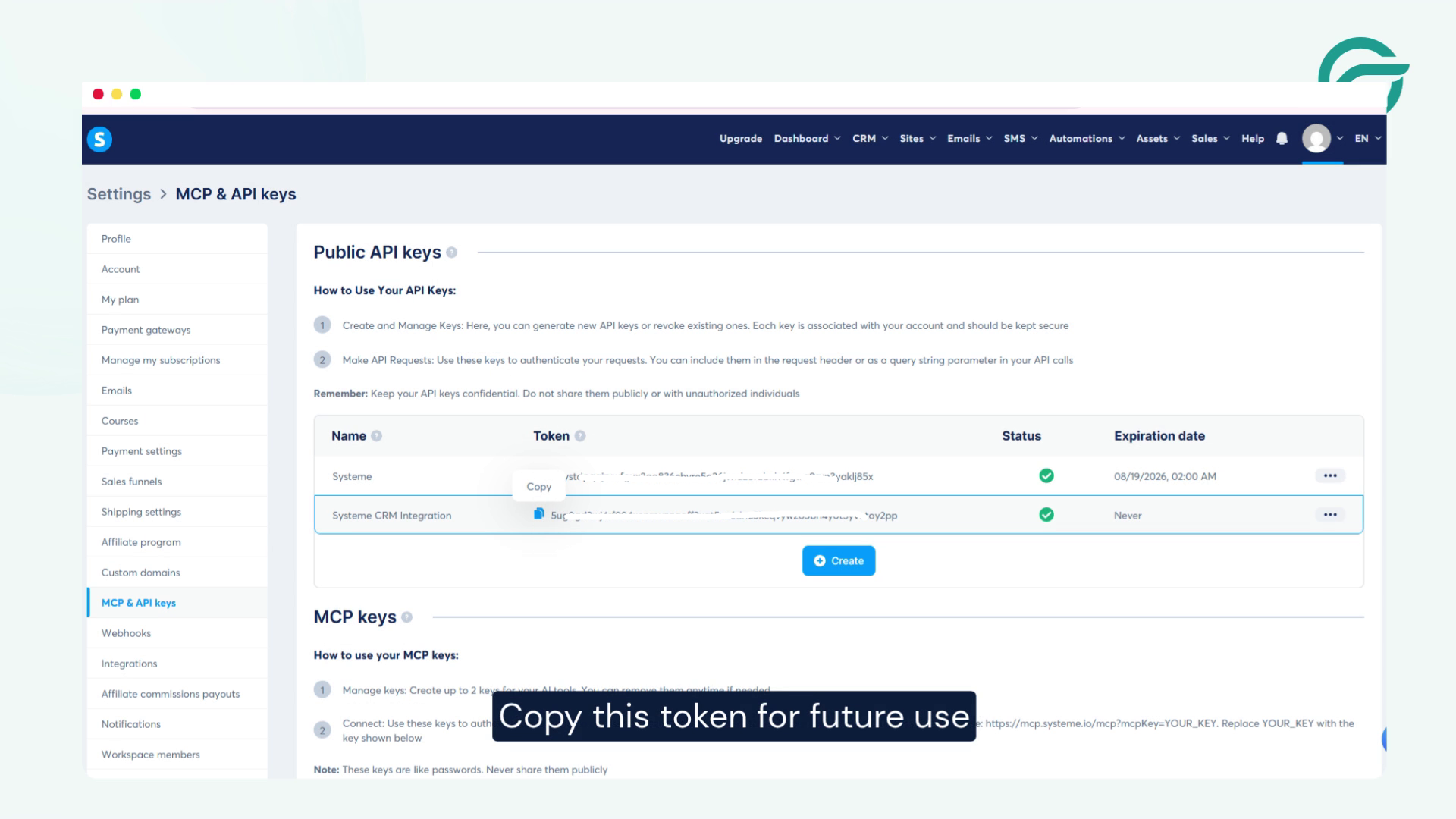Expand the Sales dropdown menu

point(1210,139)
